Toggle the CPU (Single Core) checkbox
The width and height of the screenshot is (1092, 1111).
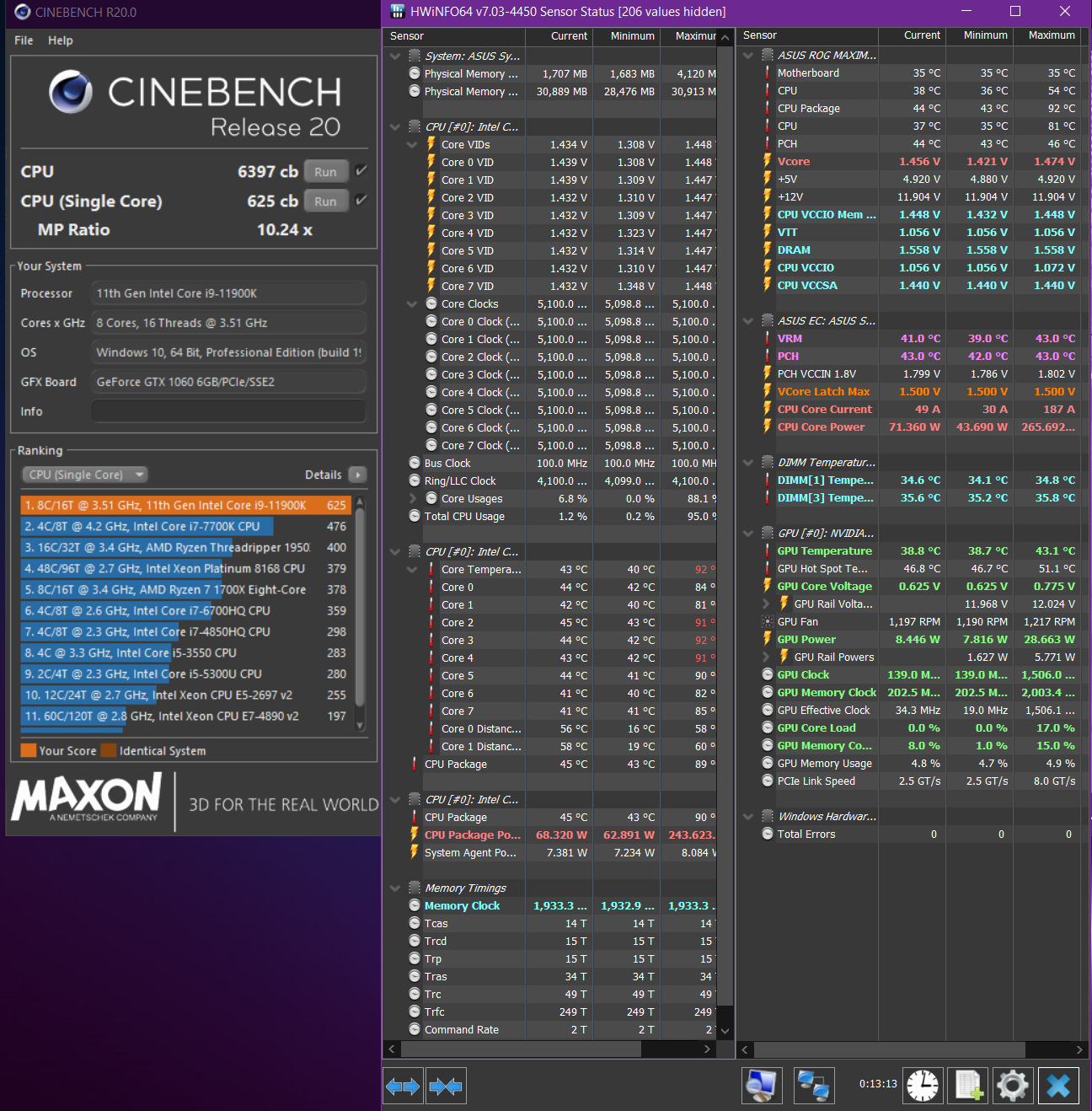tap(361, 201)
